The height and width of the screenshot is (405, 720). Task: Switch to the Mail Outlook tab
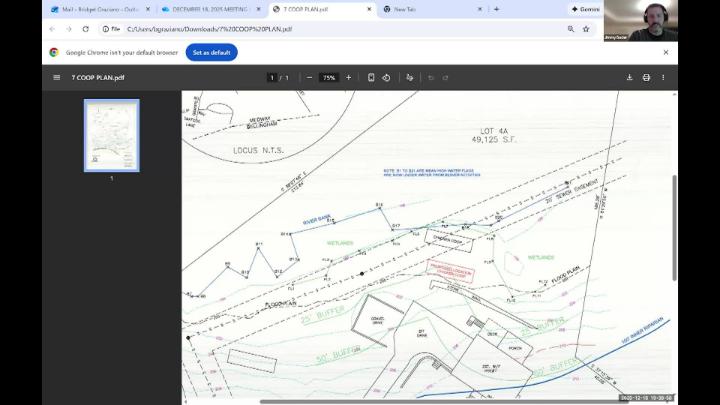[x=97, y=9]
